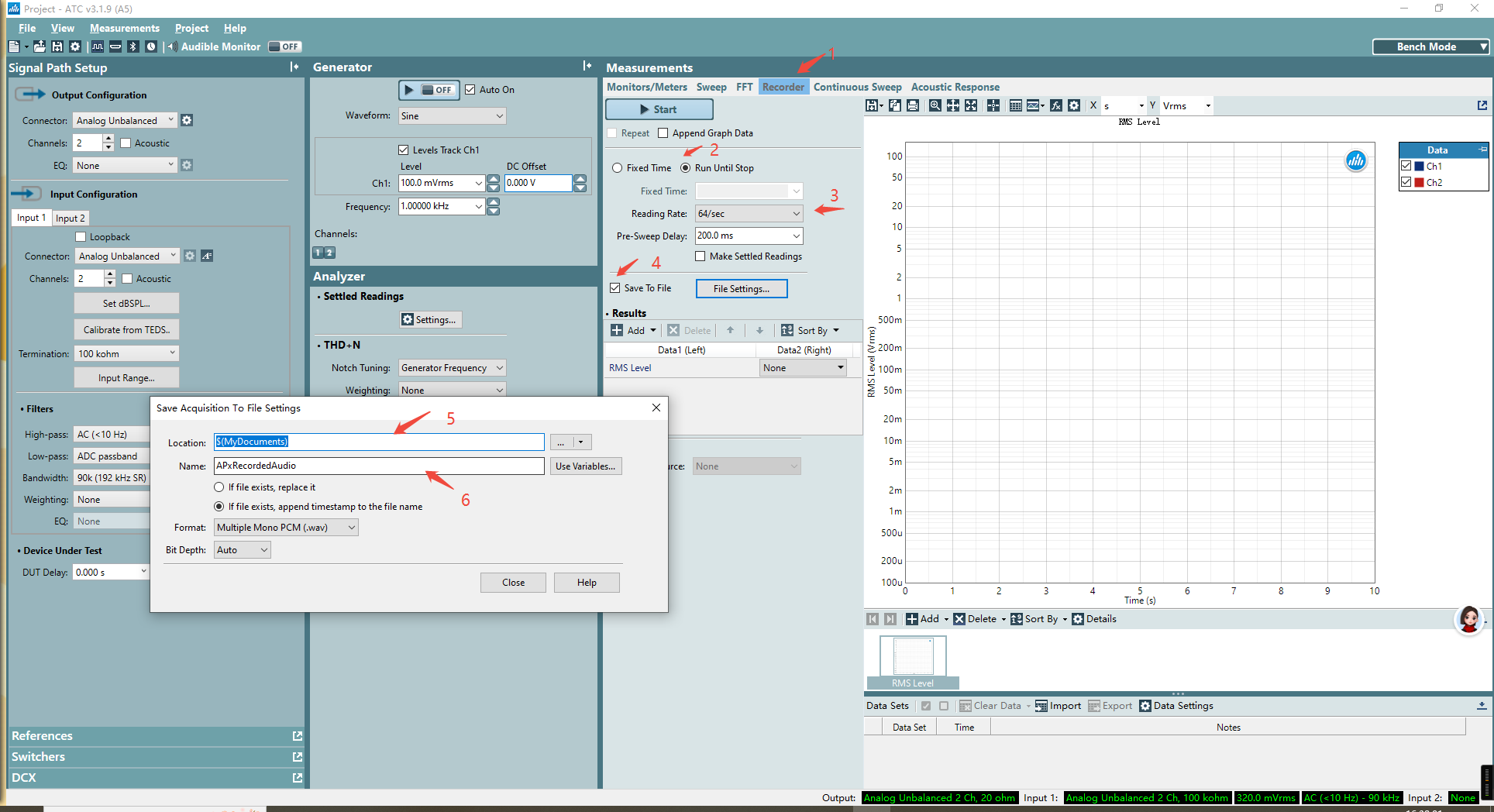Open the Bench Mode dropdown
Screen dimensions: 1494x812
point(1431,46)
